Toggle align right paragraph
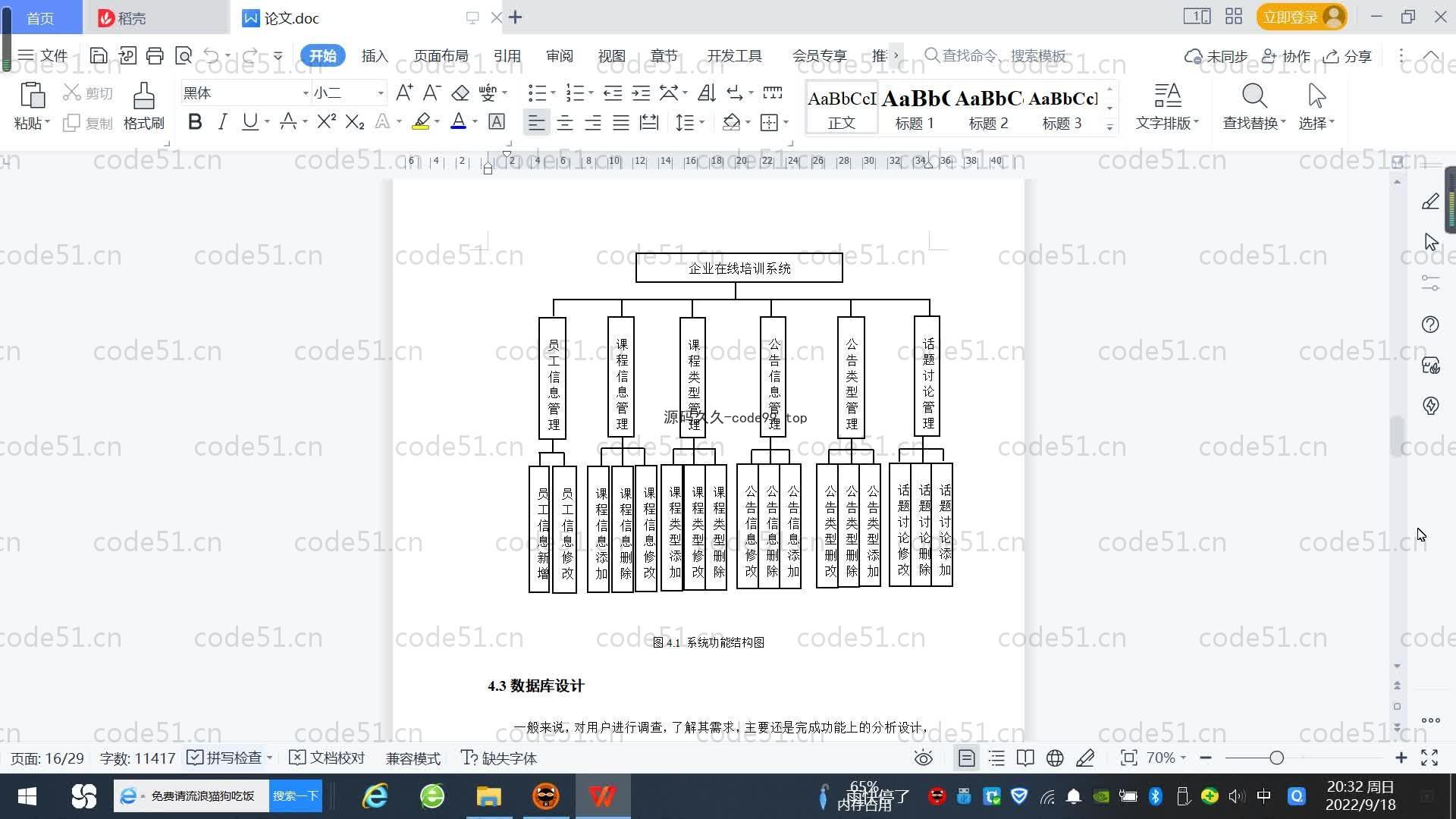Image resolution: width=1456 pixels, height=819 pixels. [x=593, y=122]
